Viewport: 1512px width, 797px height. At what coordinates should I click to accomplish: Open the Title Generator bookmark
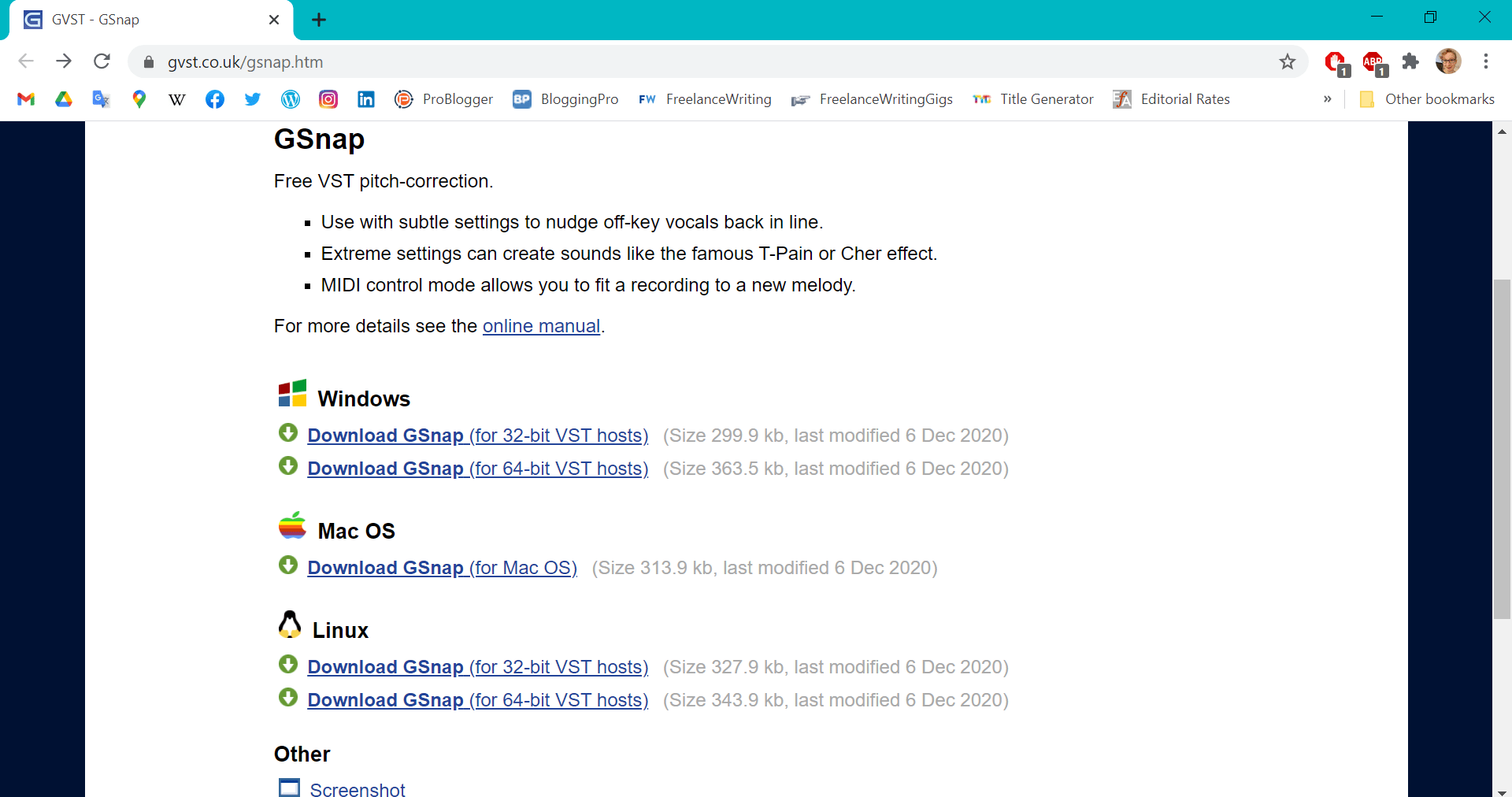(x=1033, y=99)
